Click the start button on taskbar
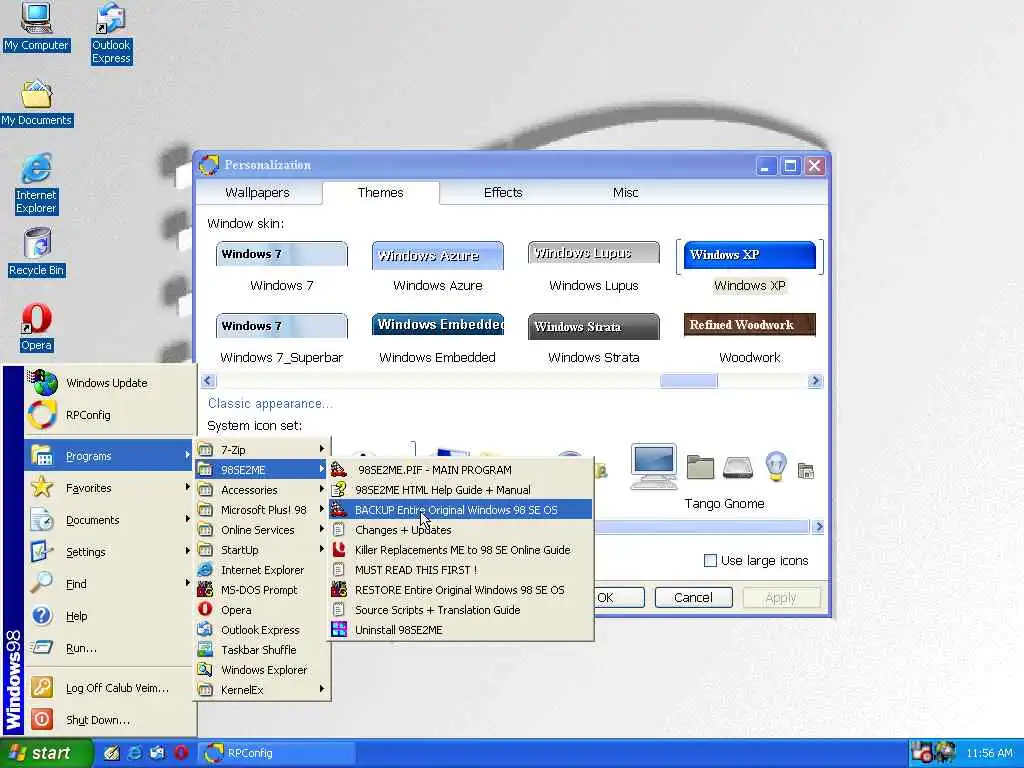 pyautogui.click(x=46, y=753)
